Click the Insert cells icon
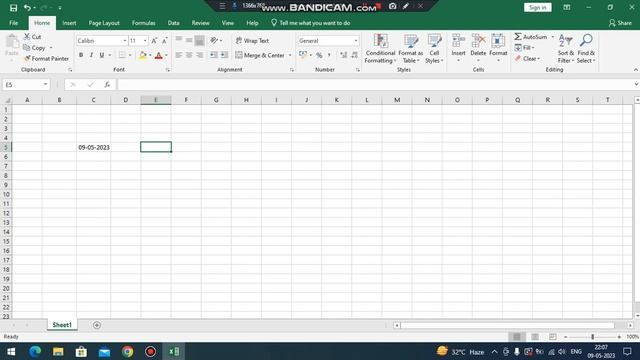This screenshot has width=640, height=360. tap(458, 41)
